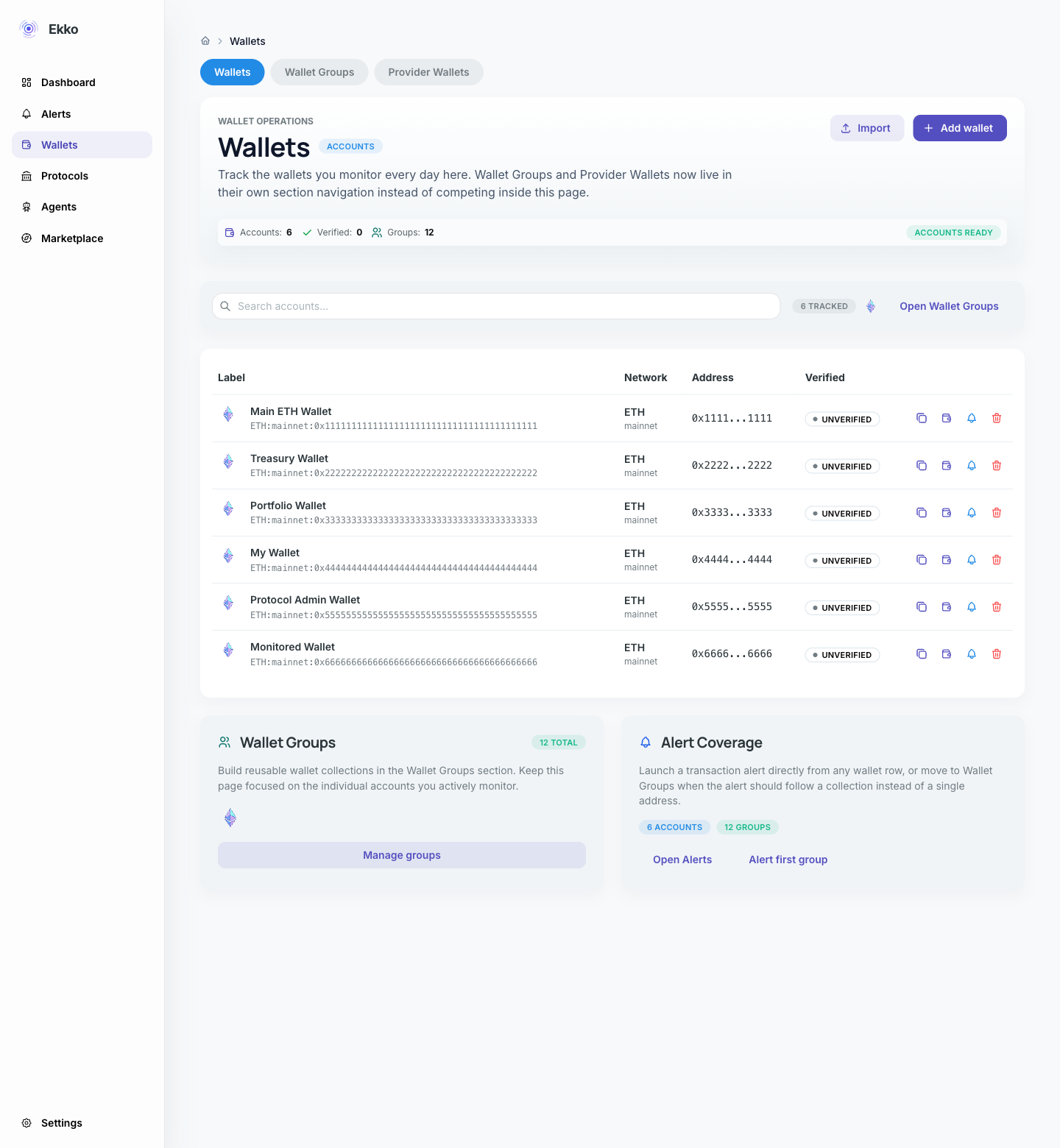Click the Open Alerts link
This screenshot has height=1148, width=1060.
click(x=682, y=860)
